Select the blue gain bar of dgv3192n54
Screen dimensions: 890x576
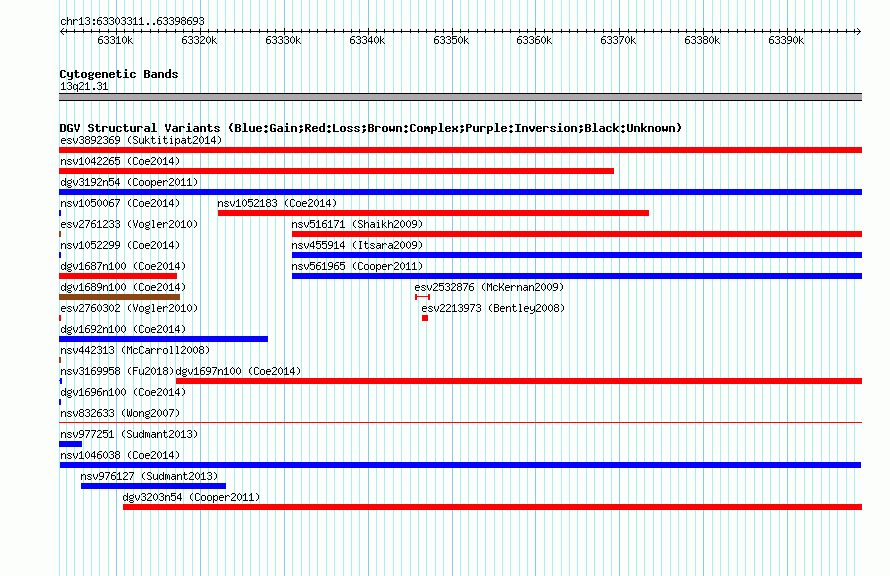460,192
